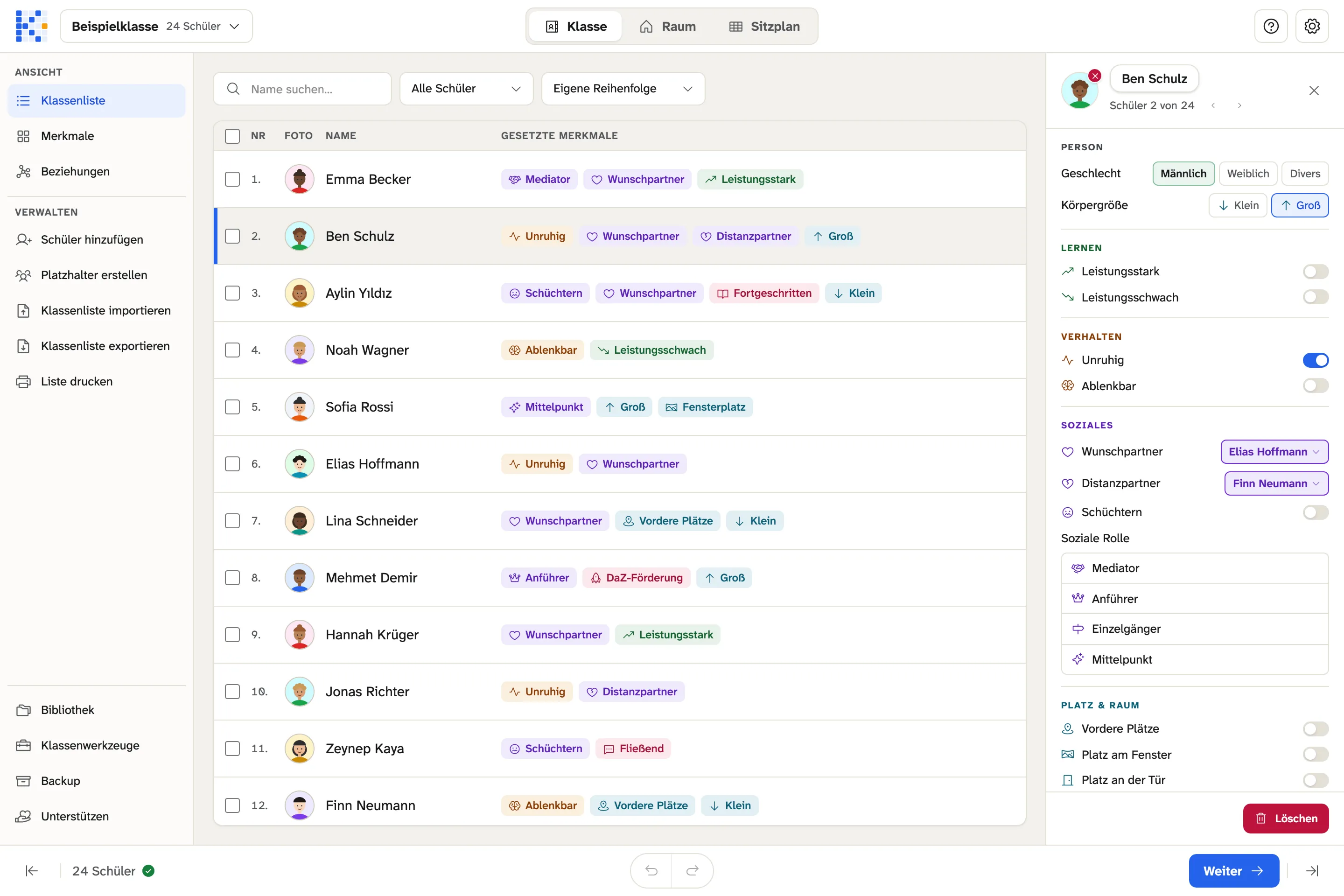Open the Eigene Reihenfolge sort dropdown
Viewport: 1344px width, 896px height.
(623, 89)
